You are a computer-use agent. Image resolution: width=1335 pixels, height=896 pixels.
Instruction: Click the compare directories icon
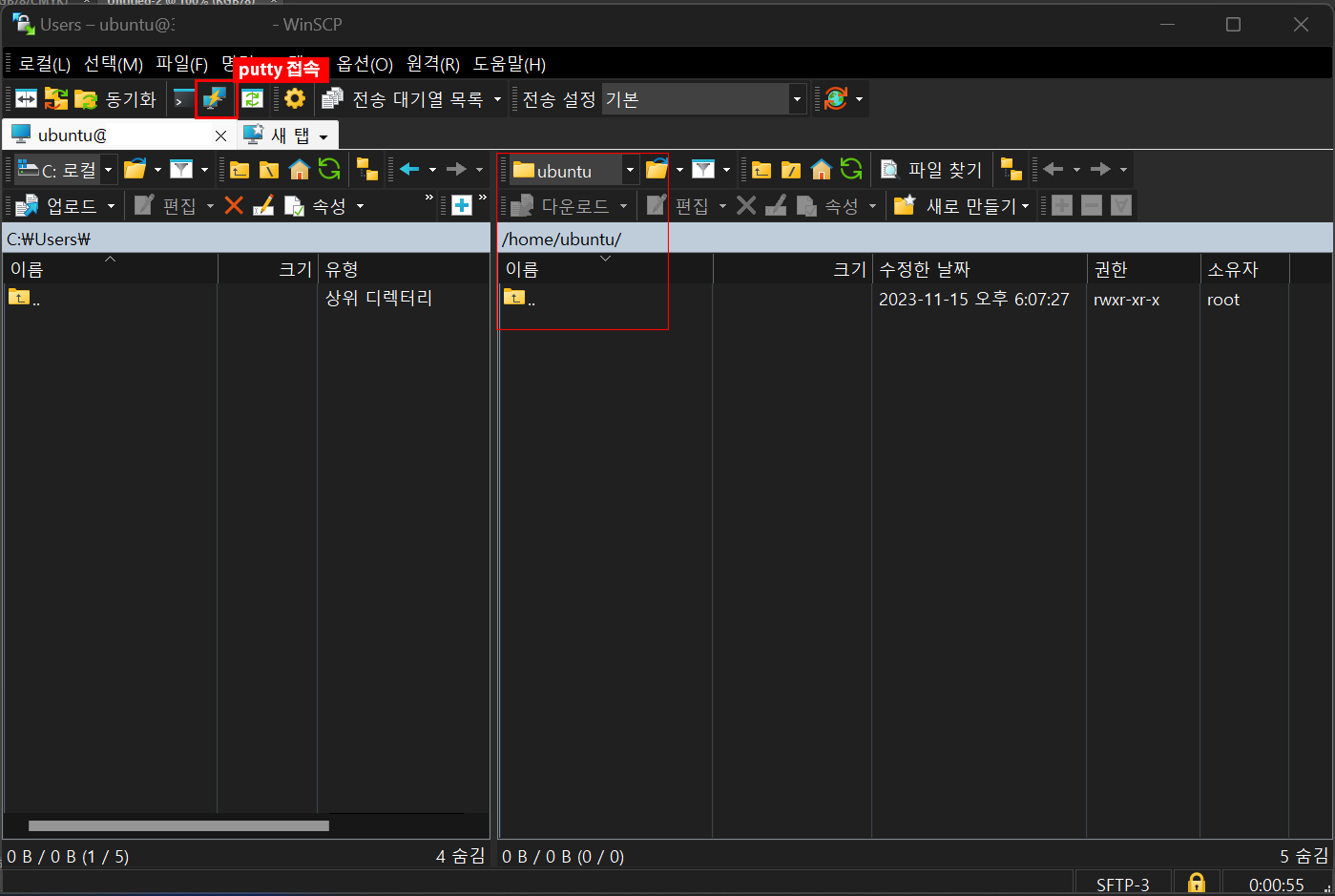pyautogui.click(x=26, y=98)
